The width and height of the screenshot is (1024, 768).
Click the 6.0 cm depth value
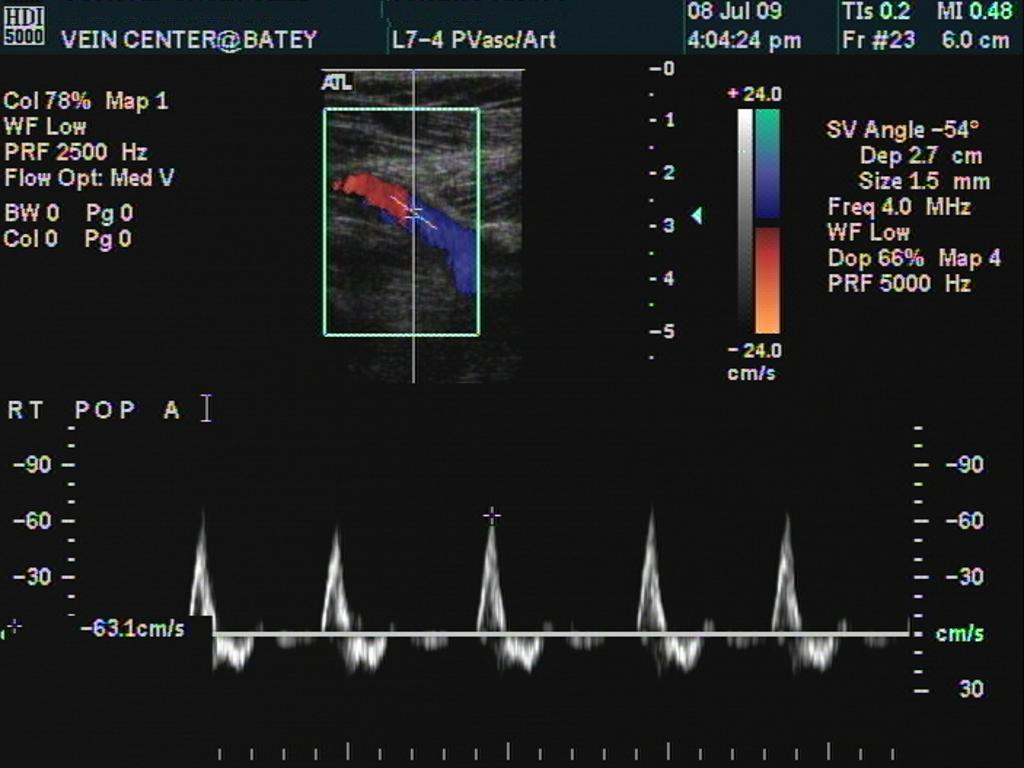[976, 40]
